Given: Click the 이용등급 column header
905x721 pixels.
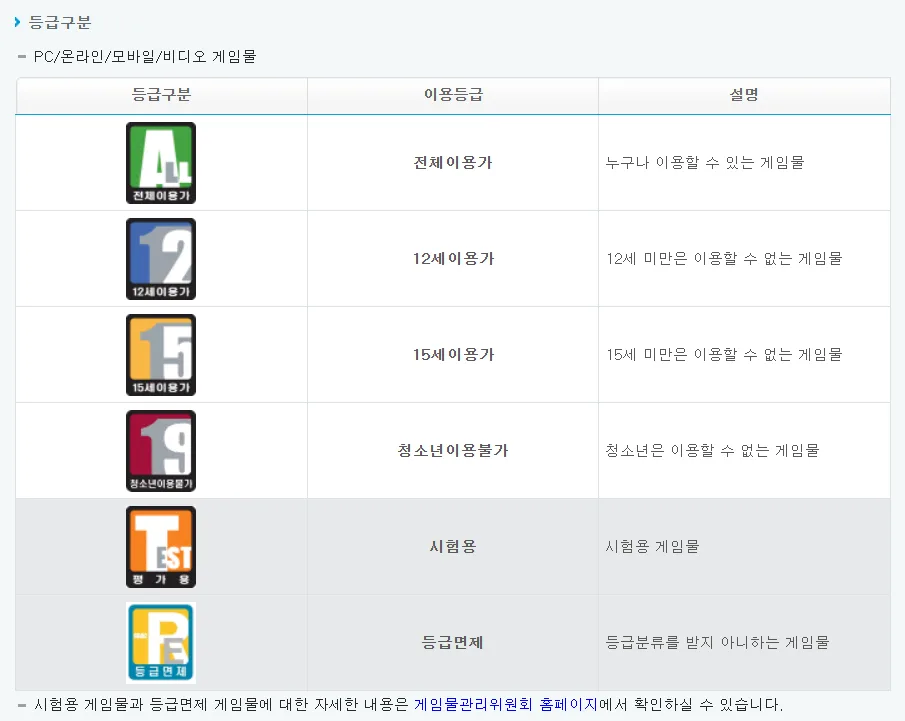Looking at the screenshot, I should coord(453,95).
